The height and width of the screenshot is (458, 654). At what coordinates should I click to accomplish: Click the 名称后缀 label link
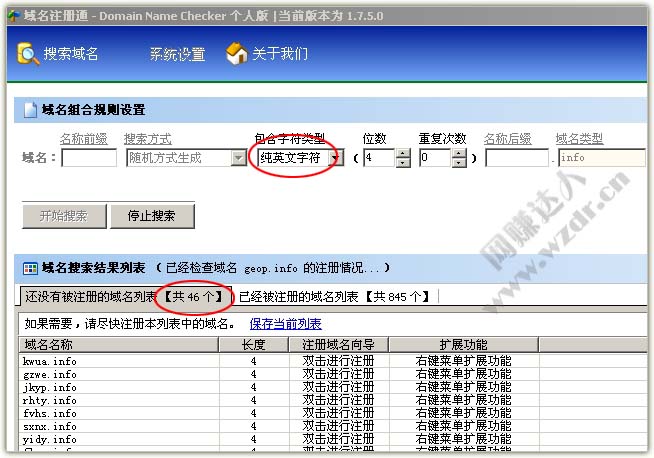pos(508,138)
